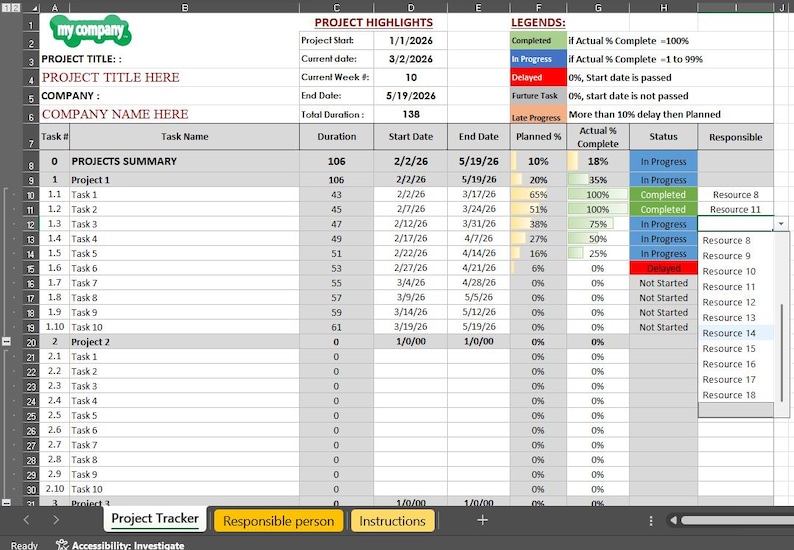Collapse Project 1 group outline minus
The height and width of the screenshot is (550, 794).
point(6,342)
